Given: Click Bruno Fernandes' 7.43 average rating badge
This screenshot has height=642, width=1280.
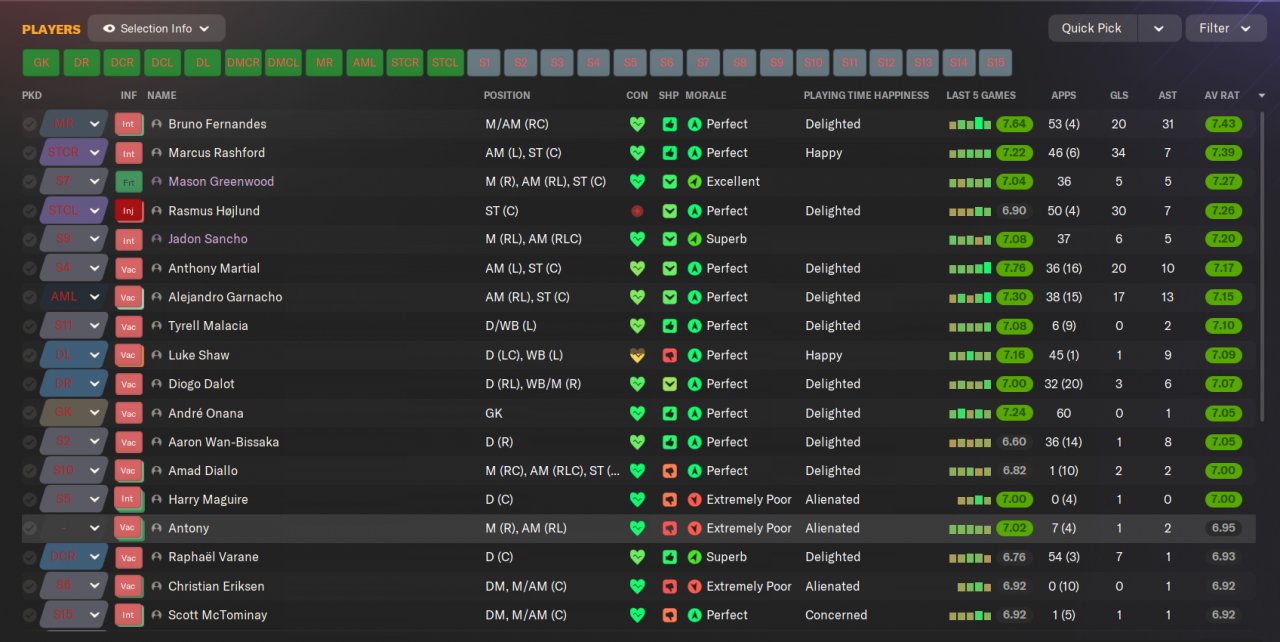Looking at the screenshot, I should tap(1222, 124).
